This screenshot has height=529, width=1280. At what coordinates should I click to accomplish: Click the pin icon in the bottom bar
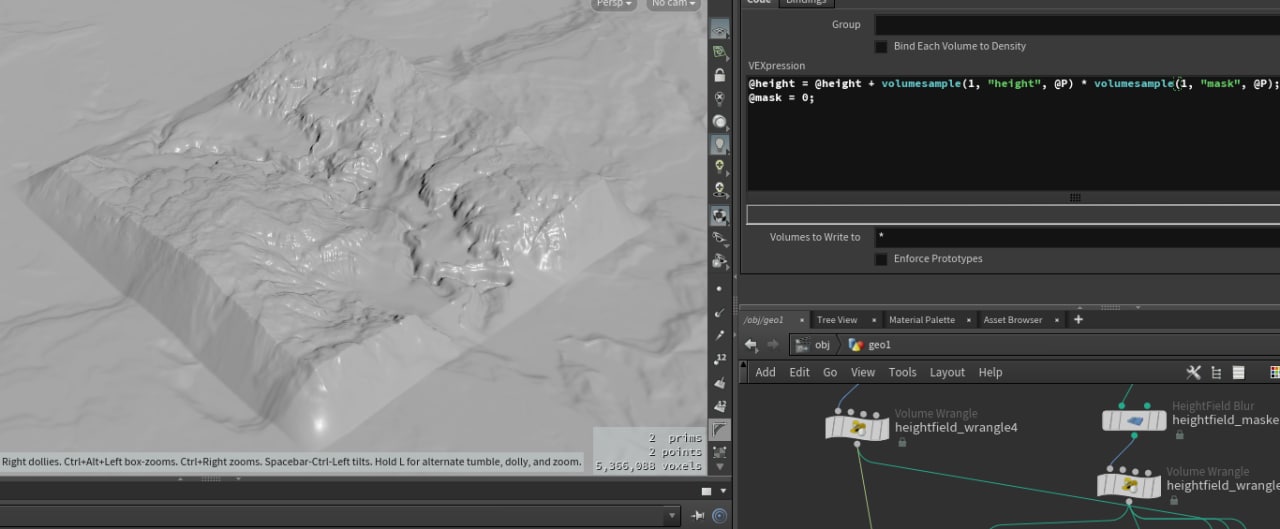click(x=698, y=516)
